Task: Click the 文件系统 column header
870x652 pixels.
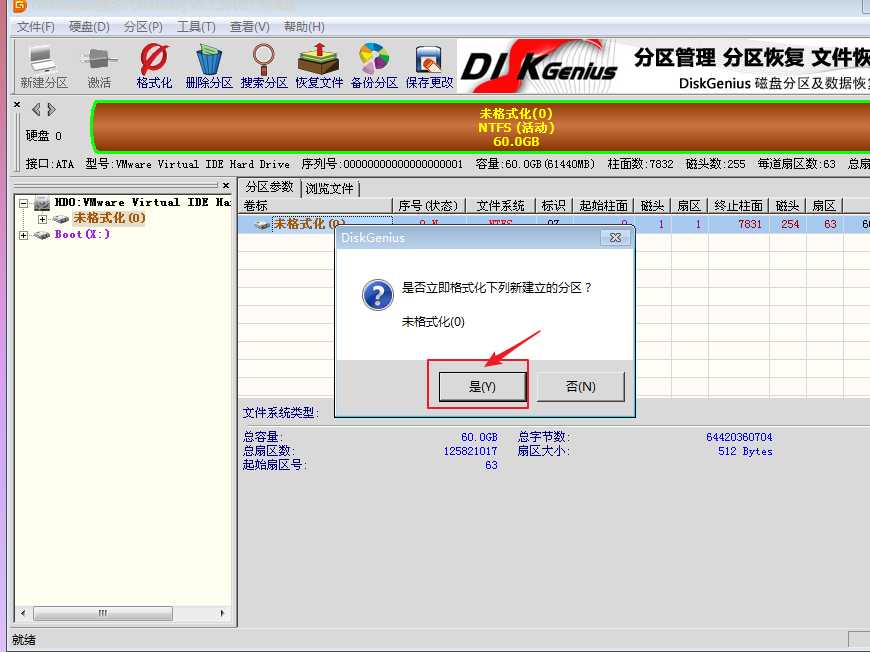Action: click(x=500, y=206)
